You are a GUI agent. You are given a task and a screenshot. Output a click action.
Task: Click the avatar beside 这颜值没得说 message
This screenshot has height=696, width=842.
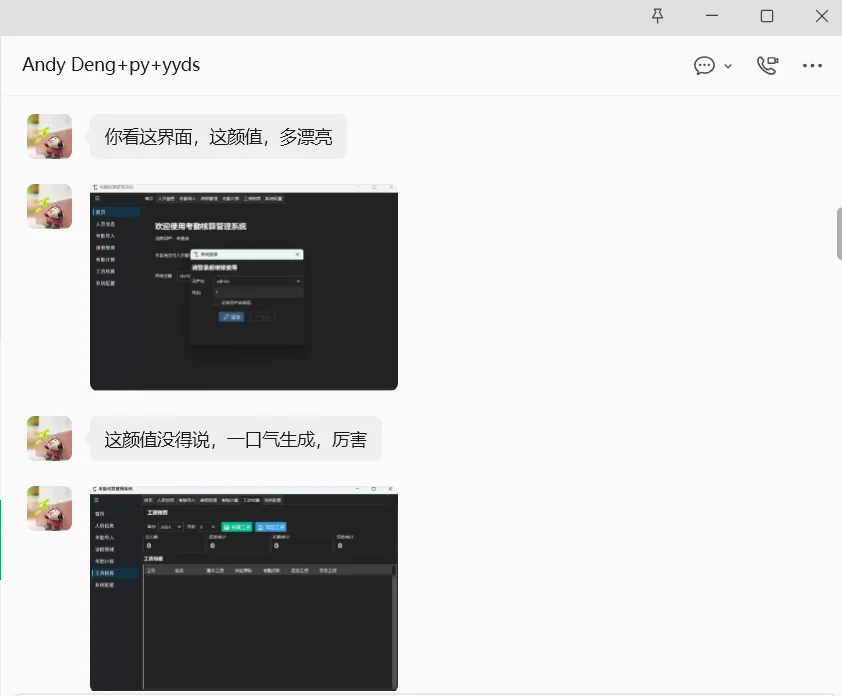(x=49, y=438)
